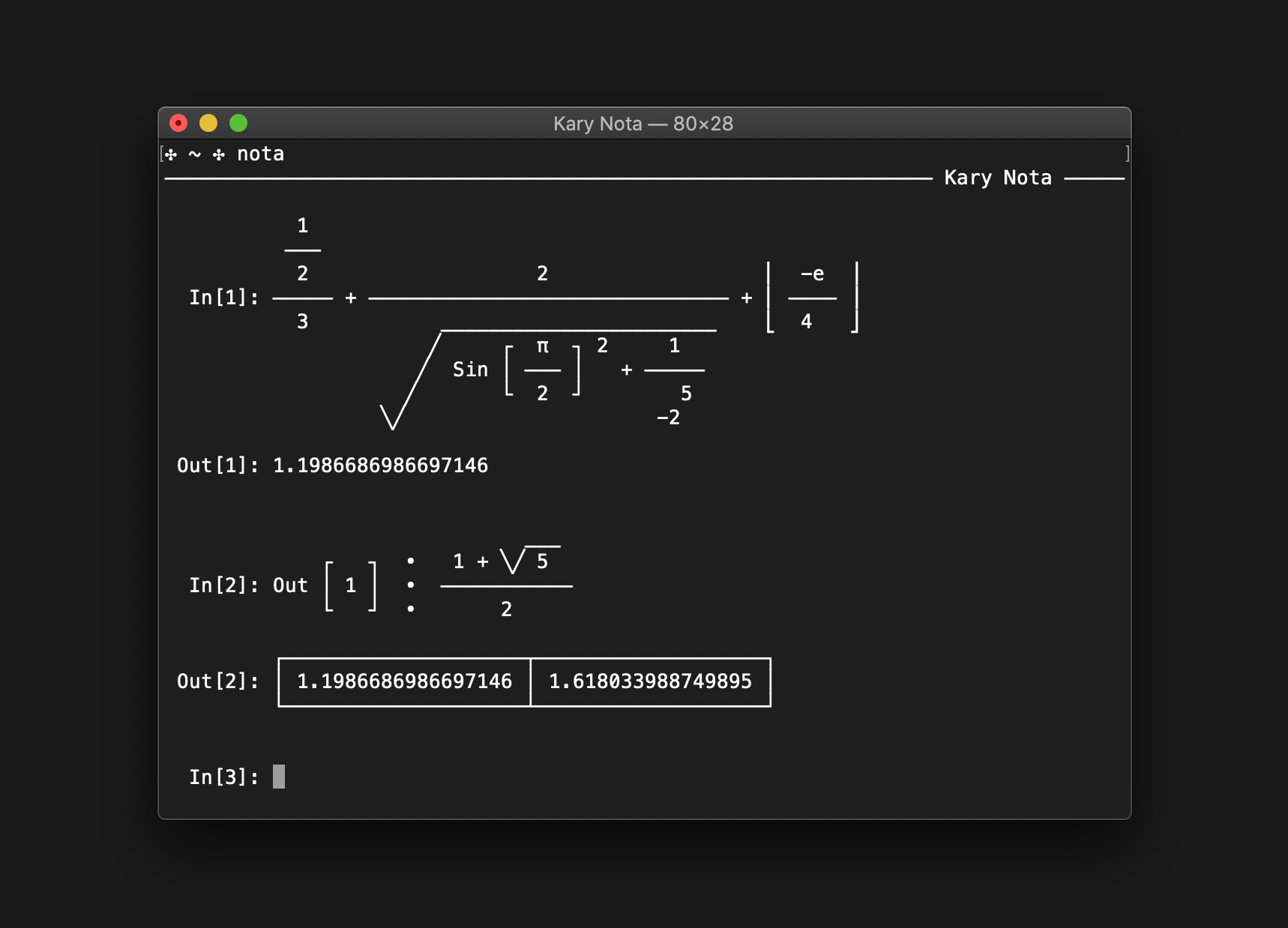Viewport: 1288px width, 928px height.
Task: Click the red close window button
Action: [x=178, y=123]
